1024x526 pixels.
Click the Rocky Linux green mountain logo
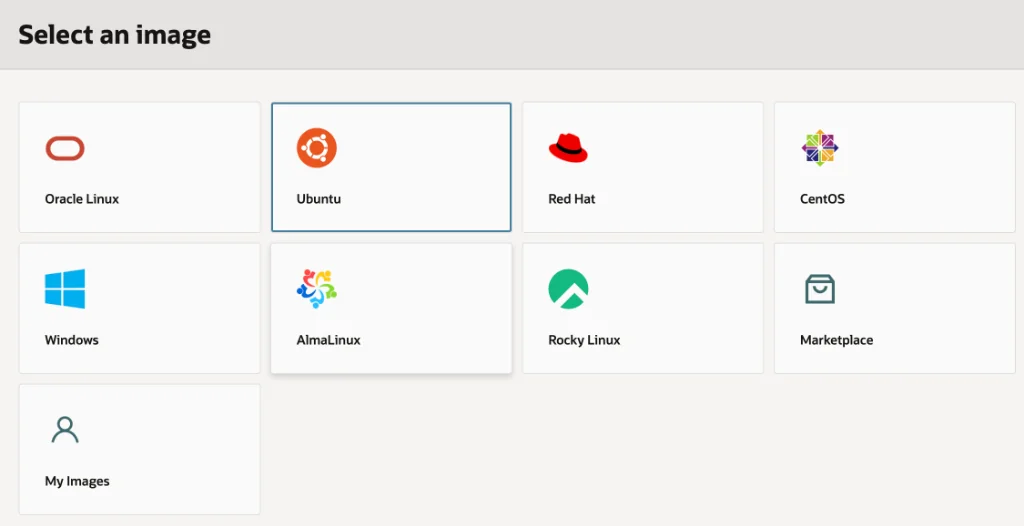click(x=568, y=289)
